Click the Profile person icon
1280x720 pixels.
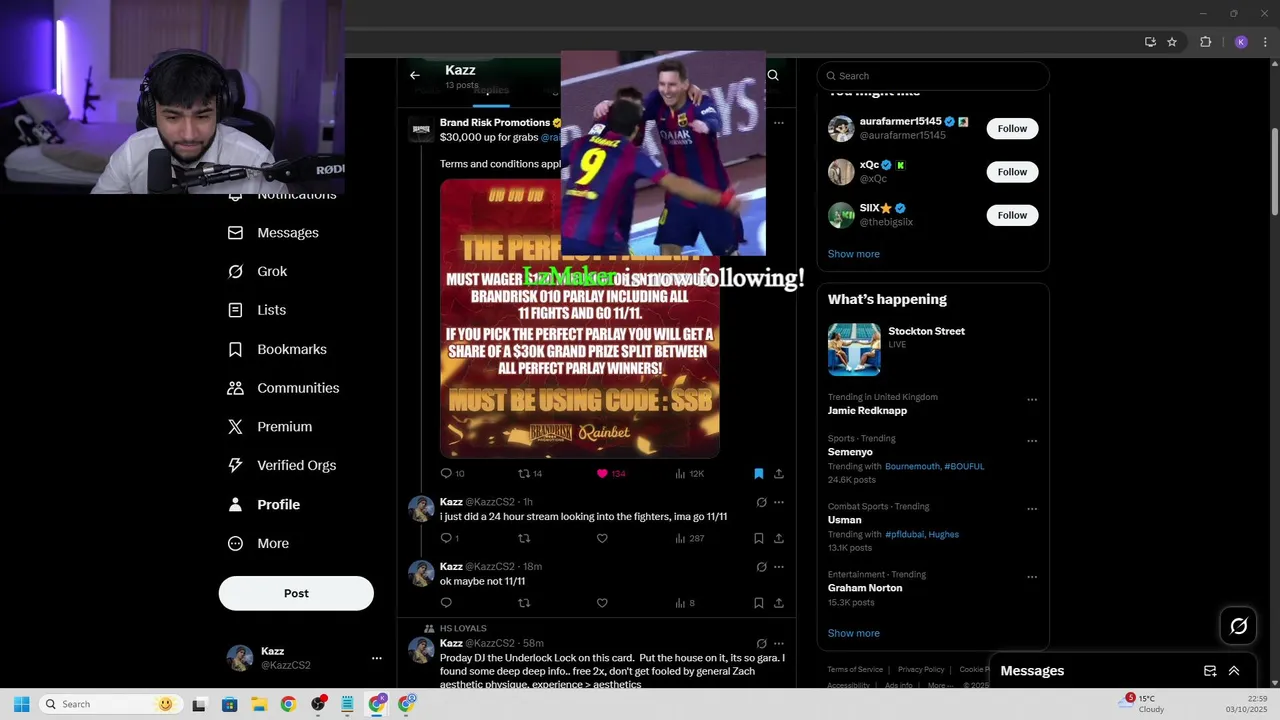235,504
